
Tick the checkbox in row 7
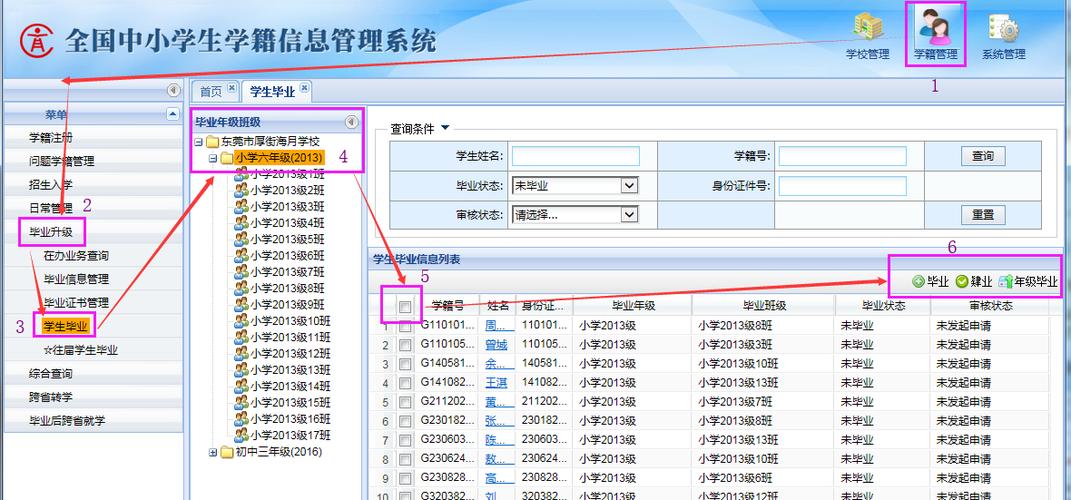(x=405, y=441)
